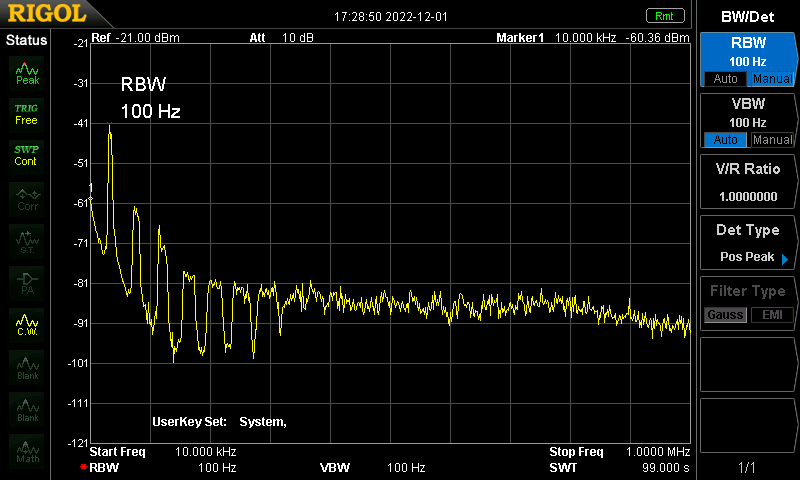Click the Rmt remote indicator

click(x=665, y=16)
